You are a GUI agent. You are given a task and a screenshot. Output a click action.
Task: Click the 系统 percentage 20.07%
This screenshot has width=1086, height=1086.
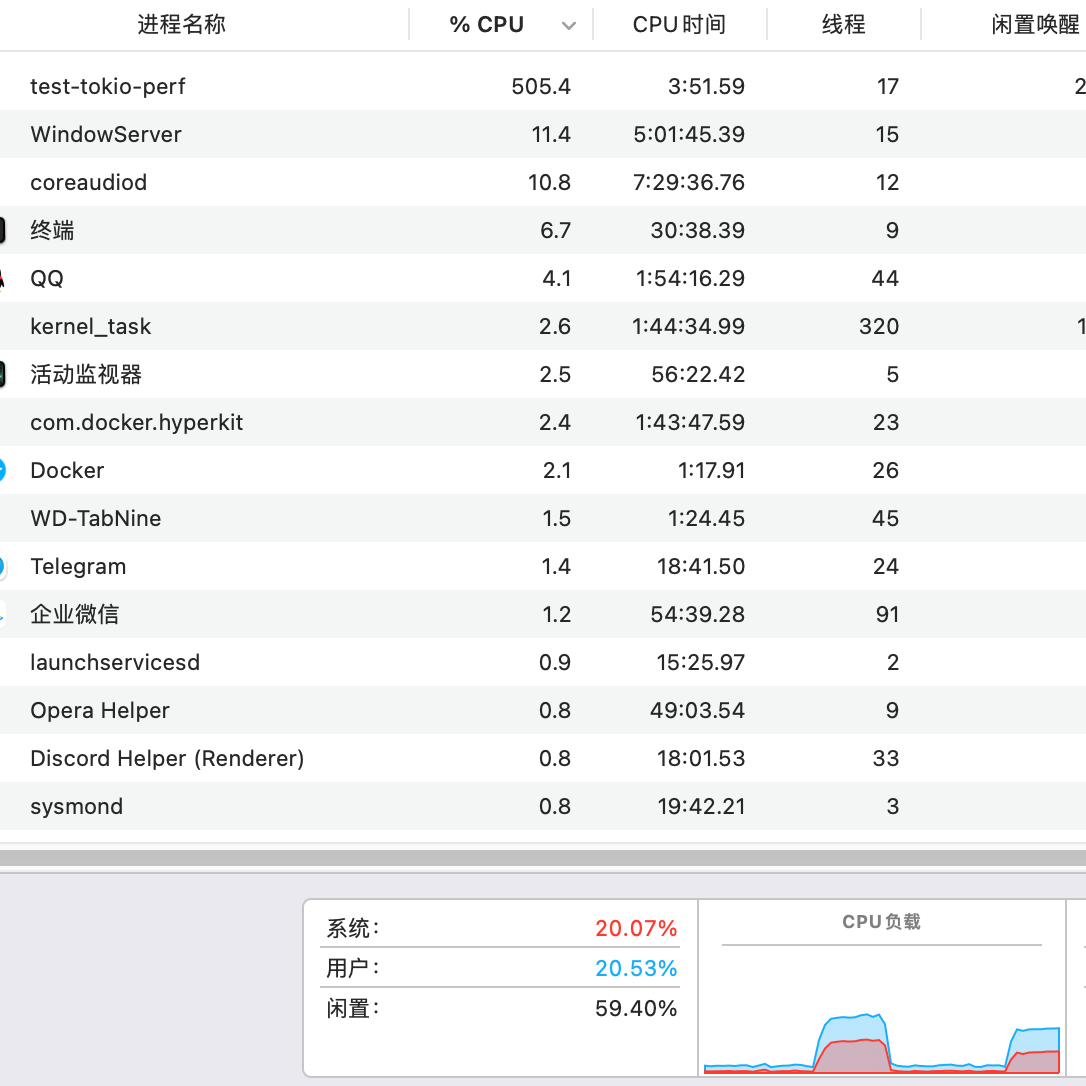coord(636,928)
